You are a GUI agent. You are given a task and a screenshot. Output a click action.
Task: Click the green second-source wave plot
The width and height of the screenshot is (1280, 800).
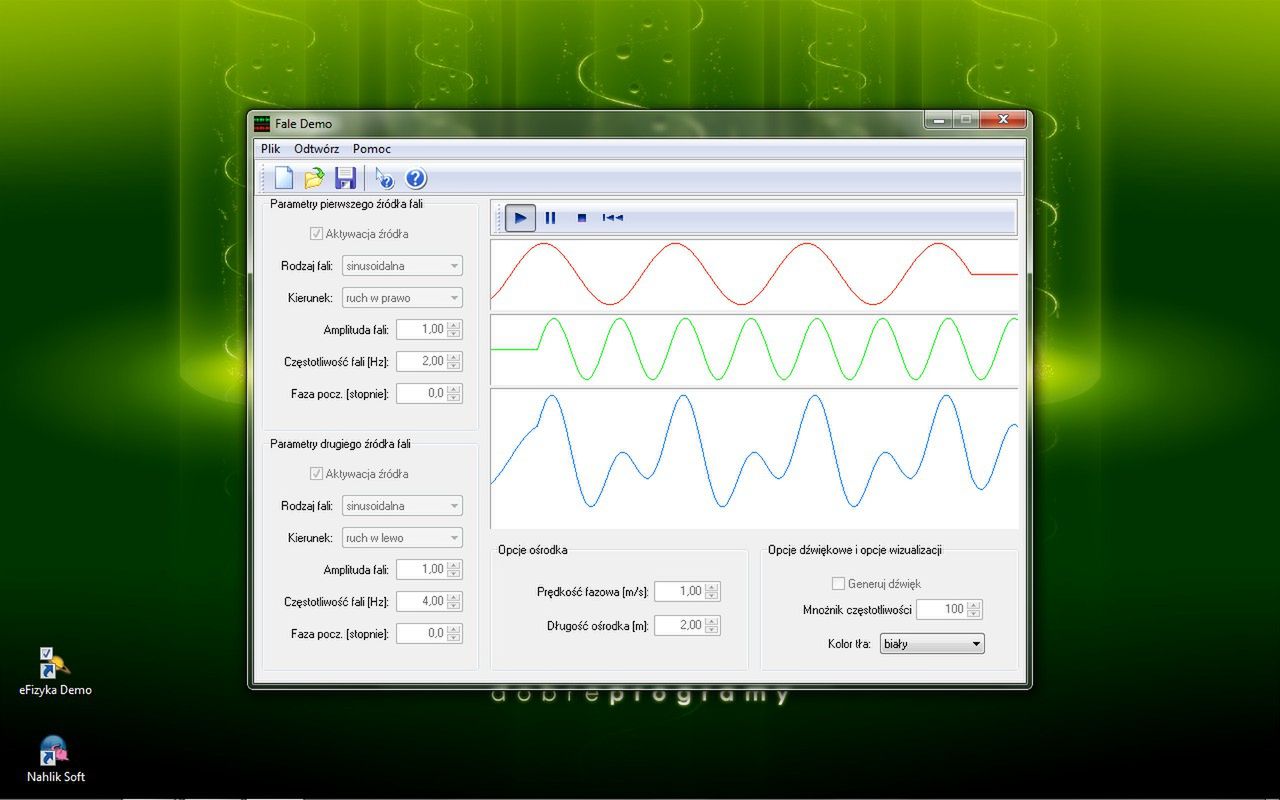[x=754, y=349]
